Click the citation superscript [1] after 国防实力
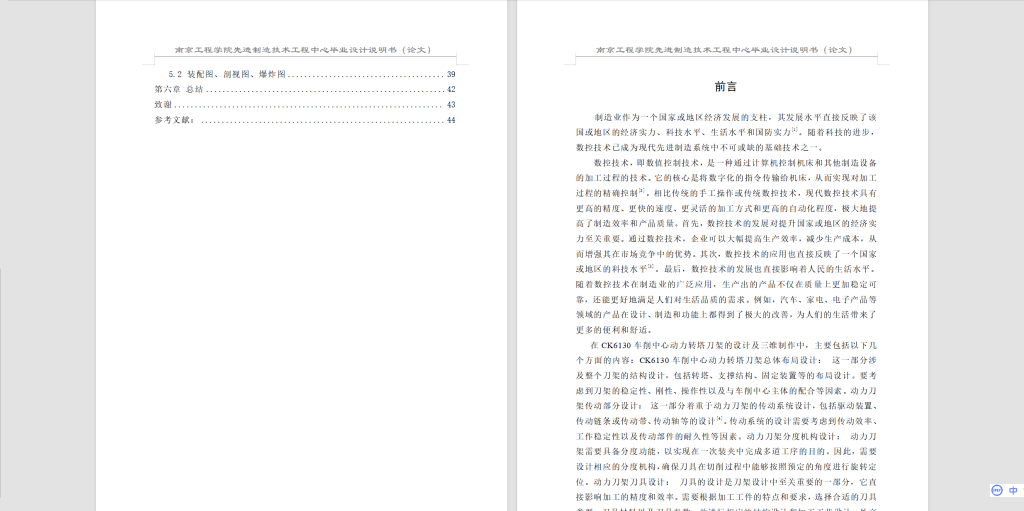Screen dimensions: 1024x511 coord(795,130)
